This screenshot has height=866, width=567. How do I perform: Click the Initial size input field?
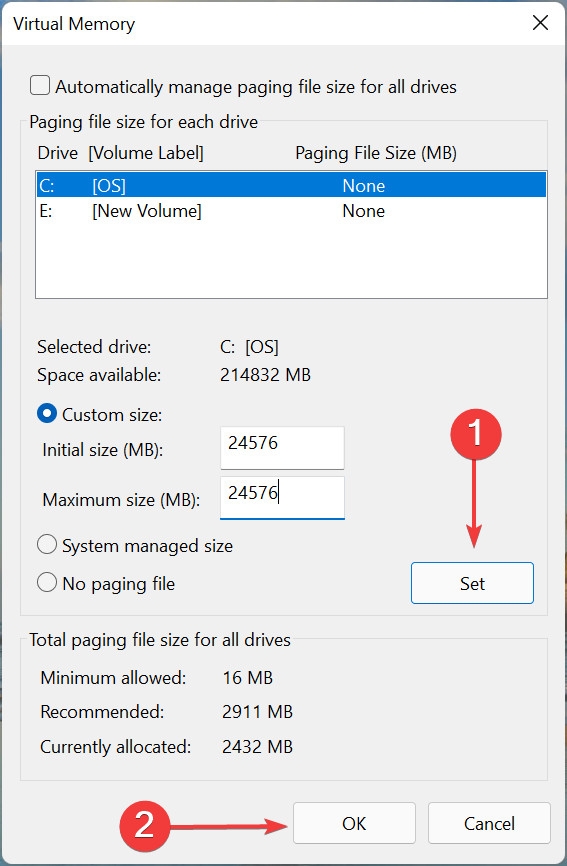coord(282,448)
